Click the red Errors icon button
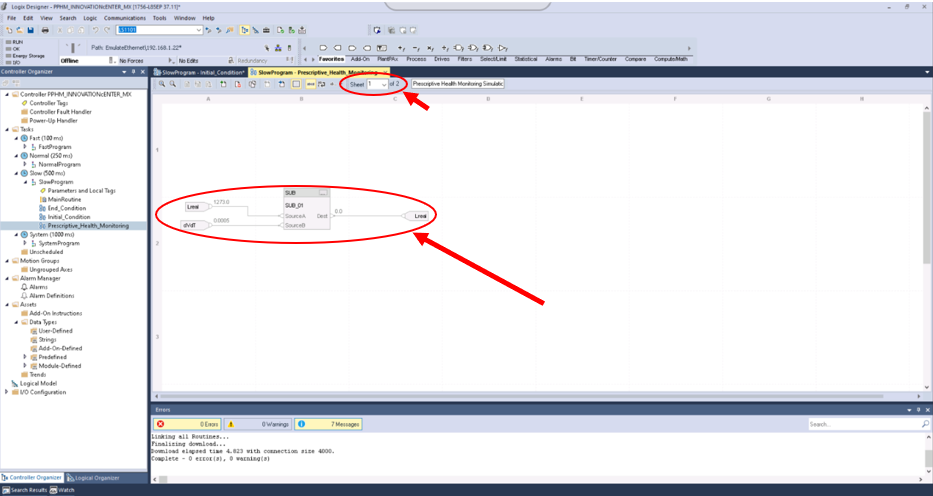 click(161, 424)
